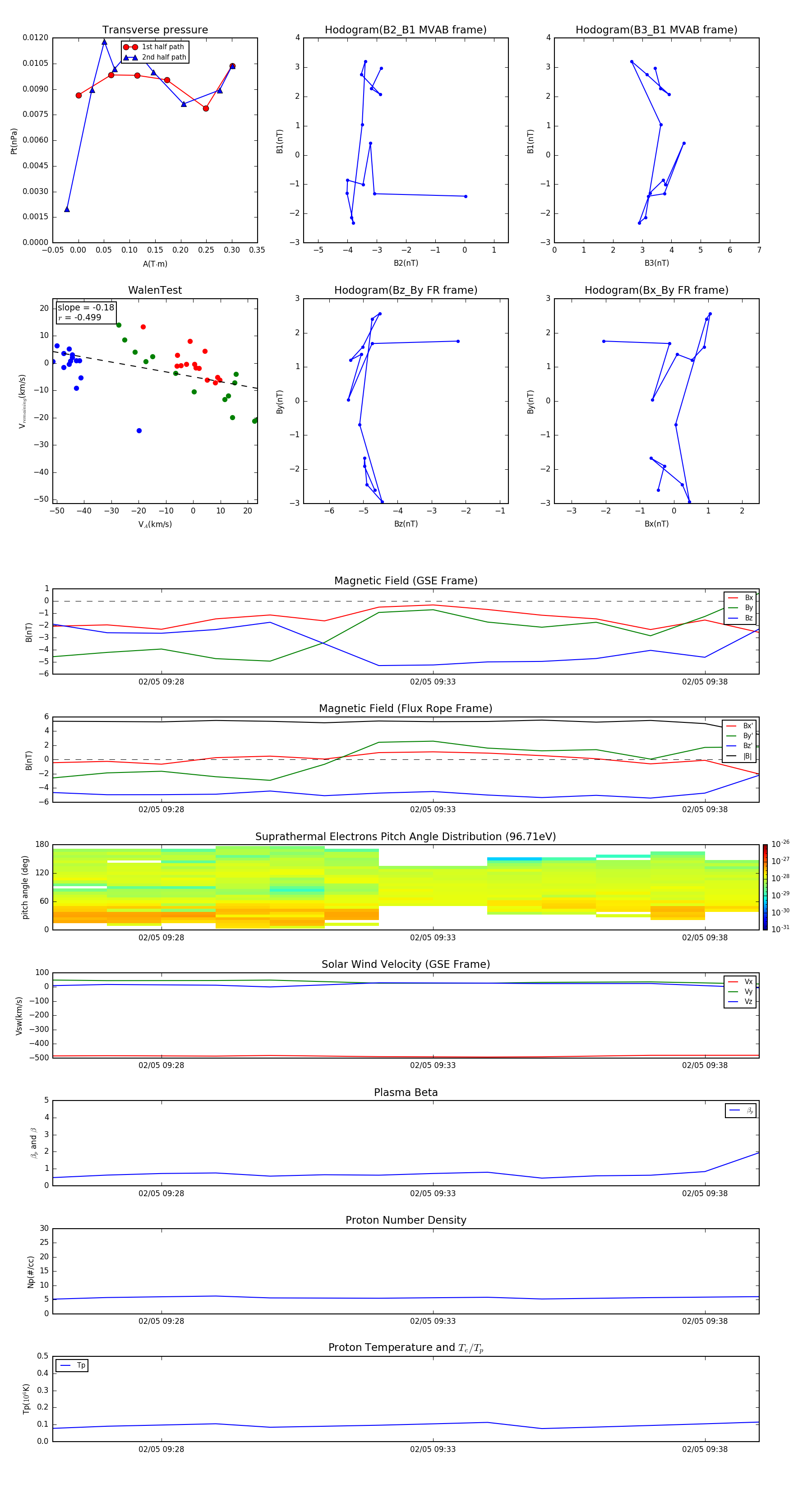Click the 'Vsw(km/s)' axis label
812x1489 pixels.
point(18,1016)
